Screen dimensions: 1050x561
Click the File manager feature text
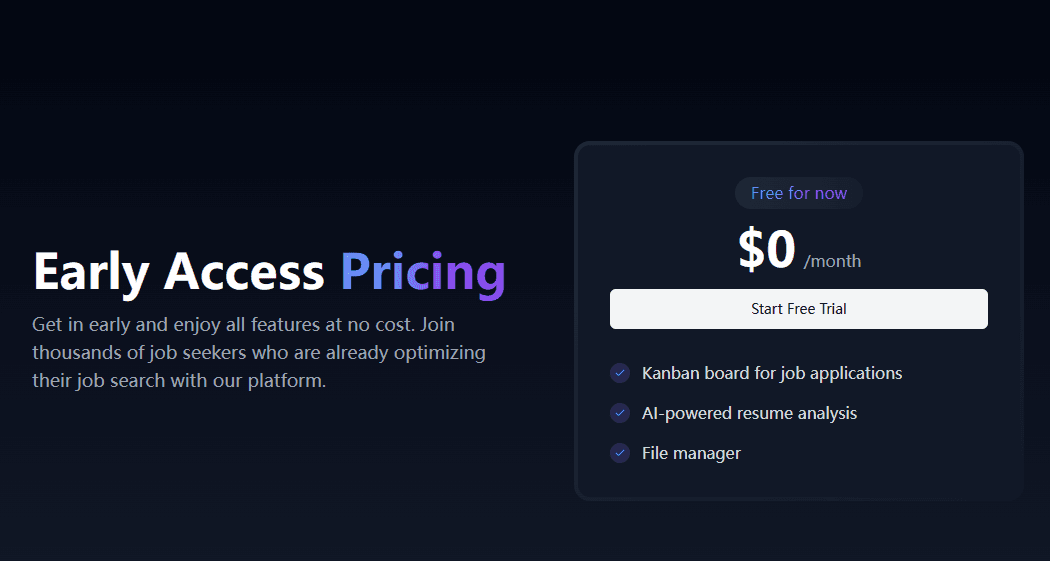point(691,453)
